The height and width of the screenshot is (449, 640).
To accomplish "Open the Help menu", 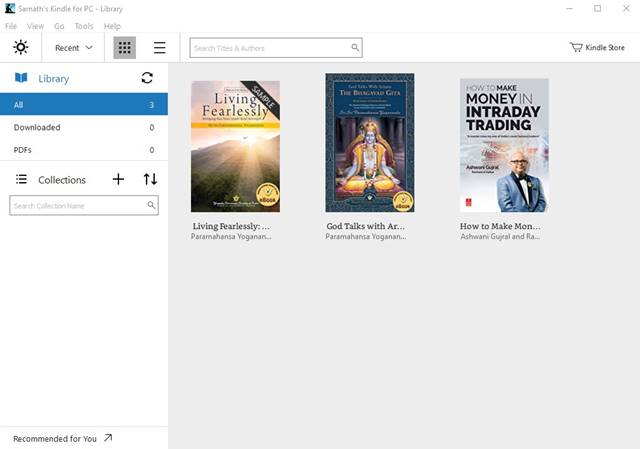I will coord(112,26).
